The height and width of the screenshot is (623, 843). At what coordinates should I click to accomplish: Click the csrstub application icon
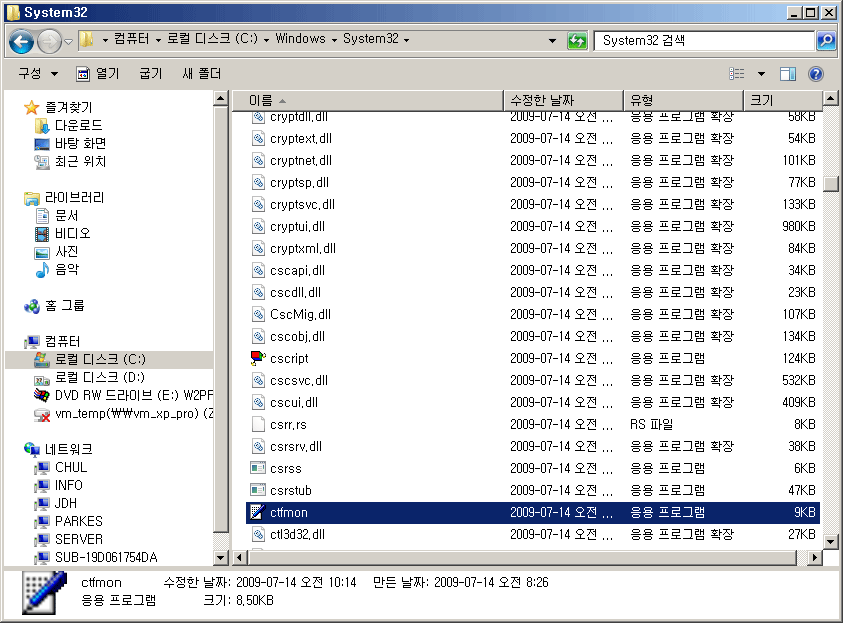(258, 490)
